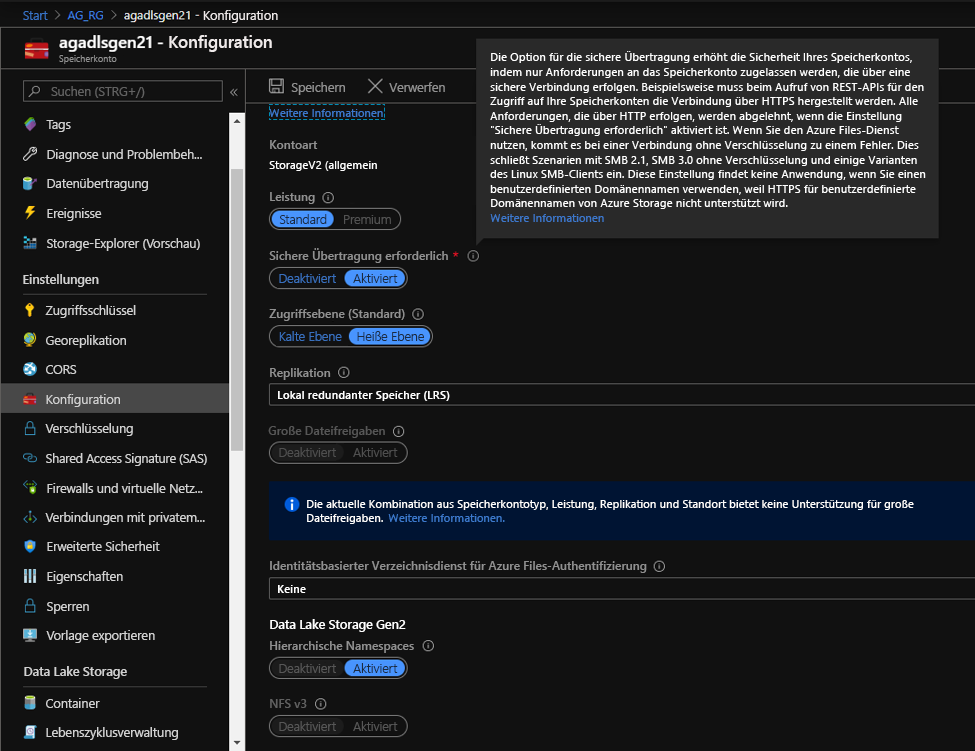
Task: Click the Diagnose wrench icon
Action: pos(30,154)
